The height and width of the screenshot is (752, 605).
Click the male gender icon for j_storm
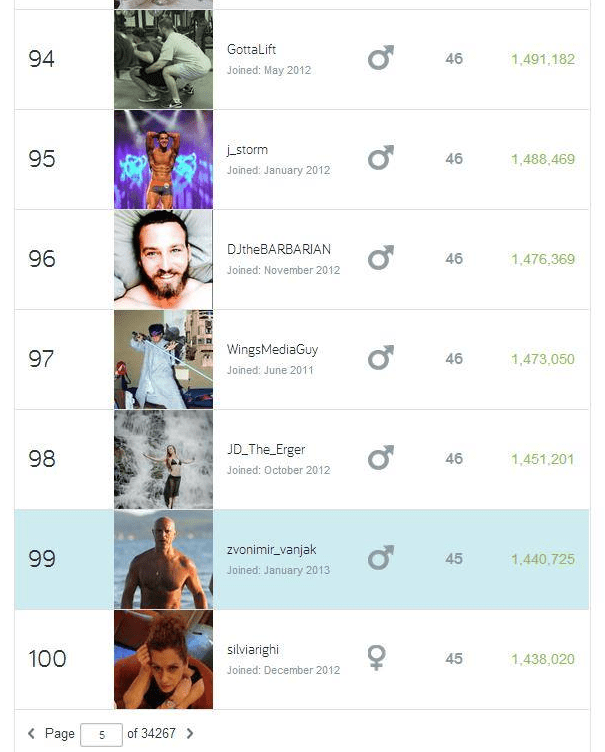coord(380,159)
